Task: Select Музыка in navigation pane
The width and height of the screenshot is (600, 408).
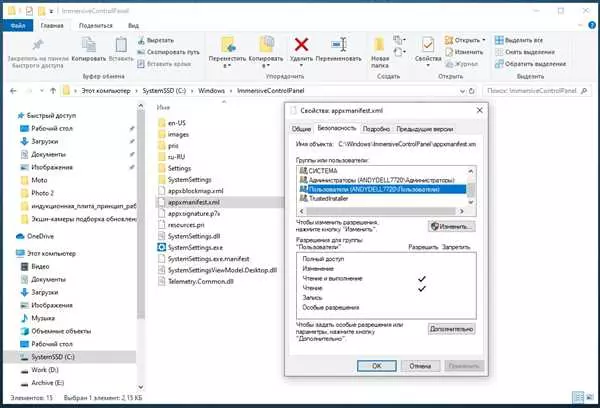Action: coord(43,318)
